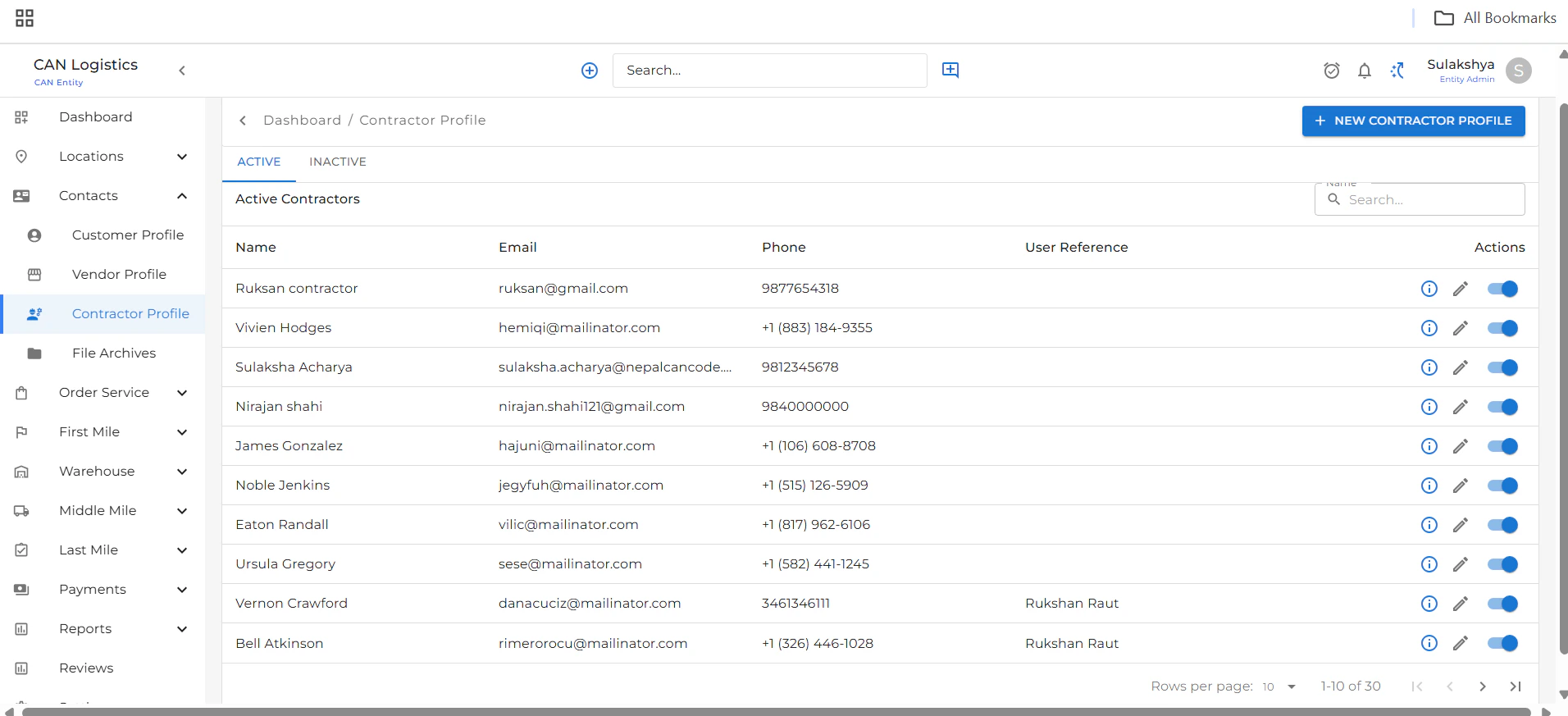This screenshot has width=1568, height=716.
Task: Edit Vivien Hodges with pencil icon
Action: click(x=1461, y=328)
